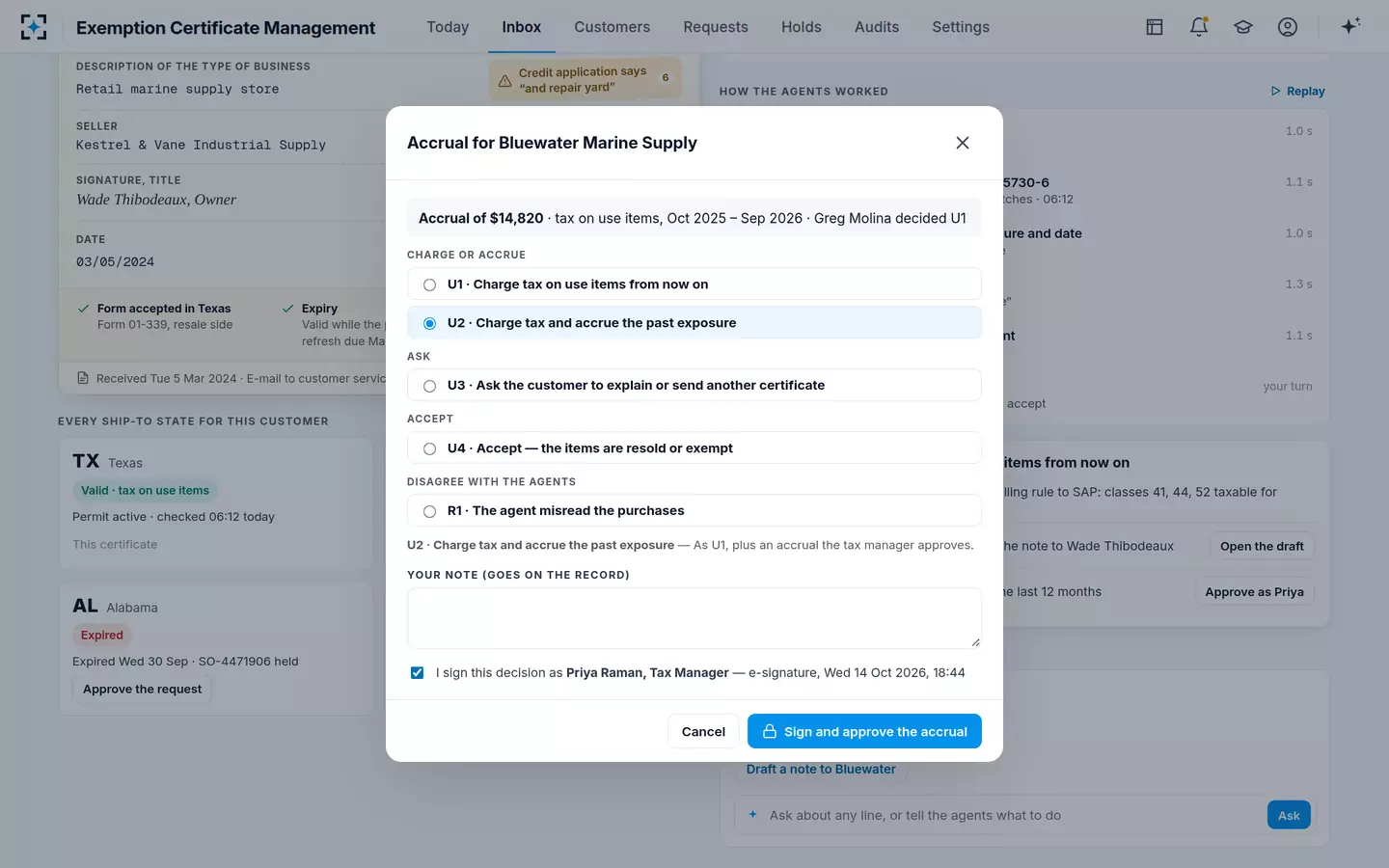Click Sign and approve the accrual
This screenshot has height=868, width=1389.
pyautogui.click(x=864, y=731)
